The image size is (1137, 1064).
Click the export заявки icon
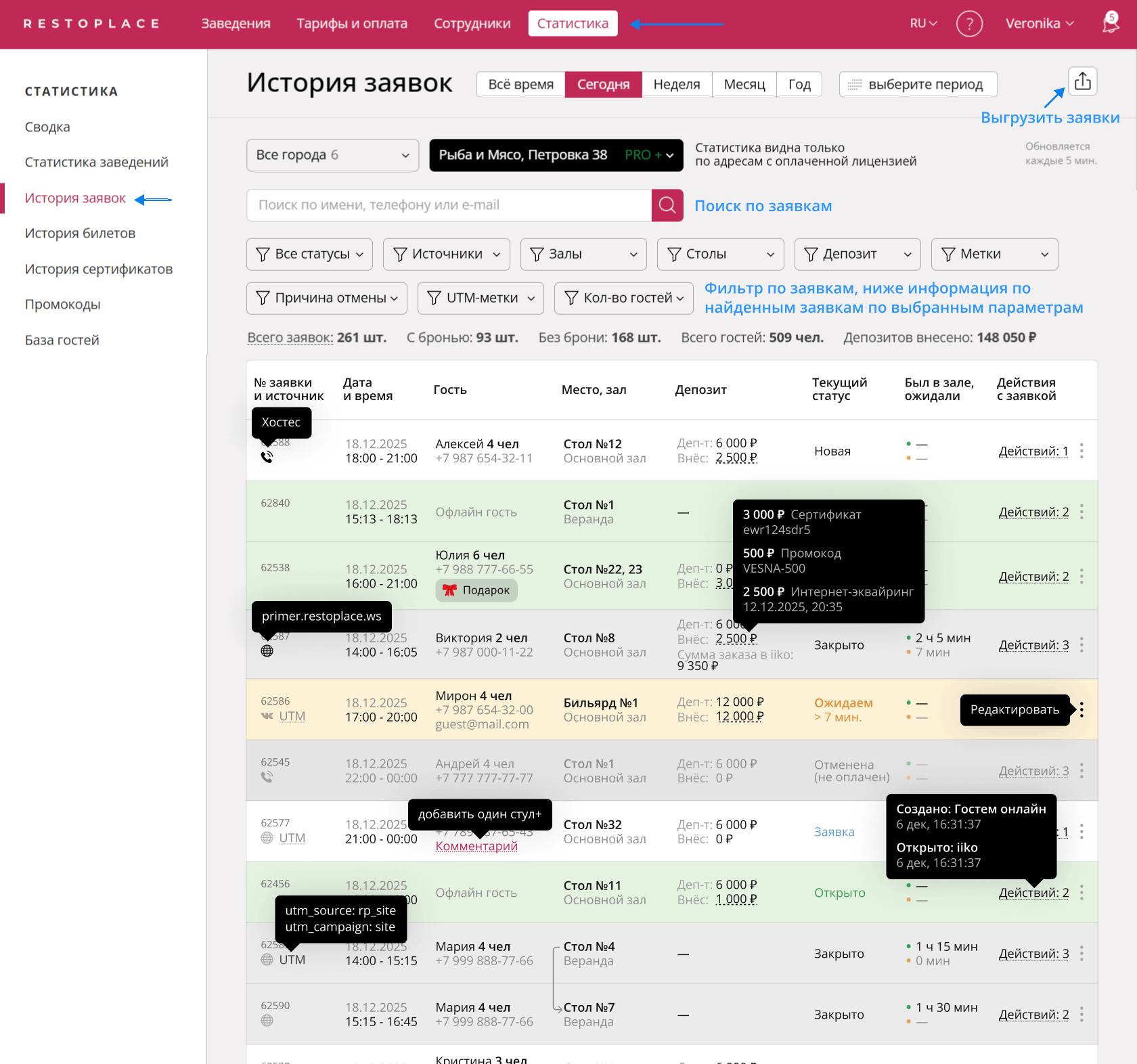[1082, 81]
